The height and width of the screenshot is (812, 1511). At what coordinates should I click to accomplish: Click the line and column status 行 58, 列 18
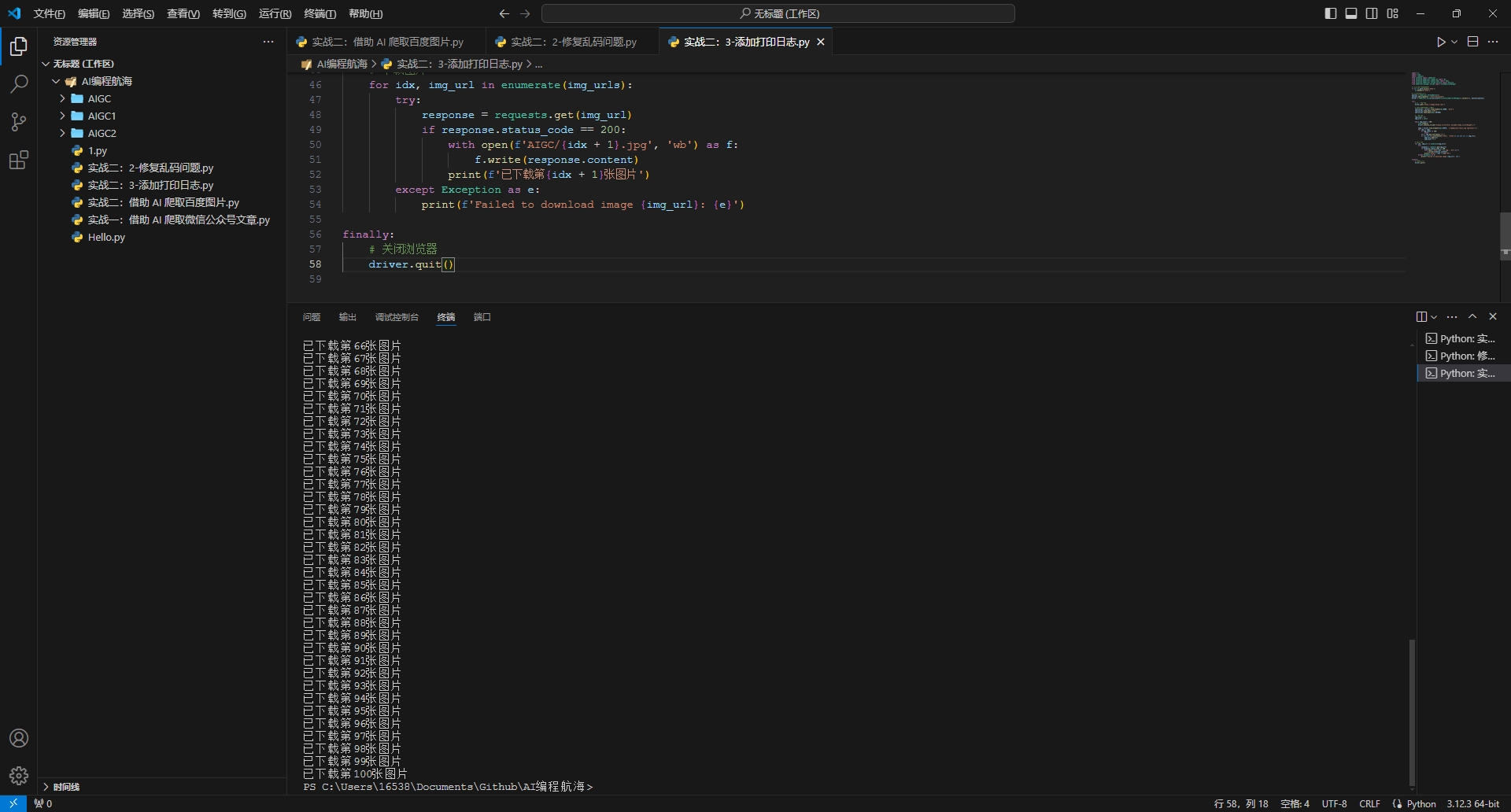click(x=1241, y=803)
